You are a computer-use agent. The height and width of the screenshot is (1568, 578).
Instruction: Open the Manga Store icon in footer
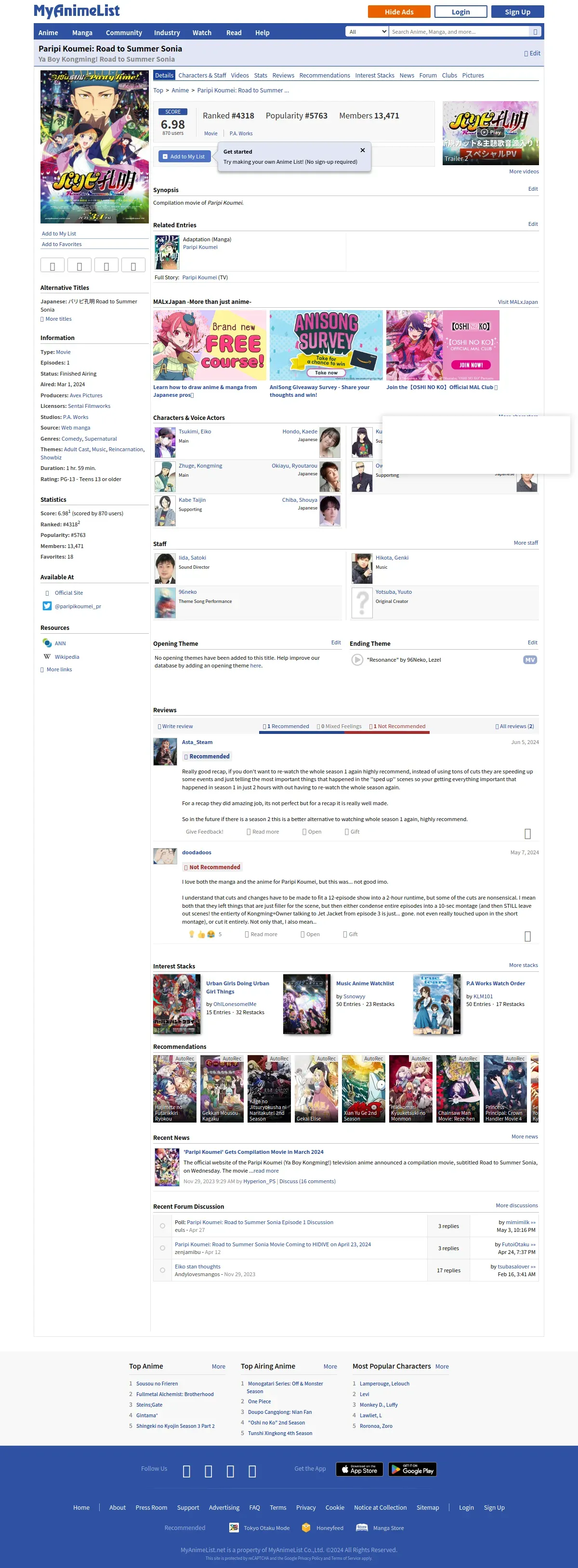(x=362, y=1527)
